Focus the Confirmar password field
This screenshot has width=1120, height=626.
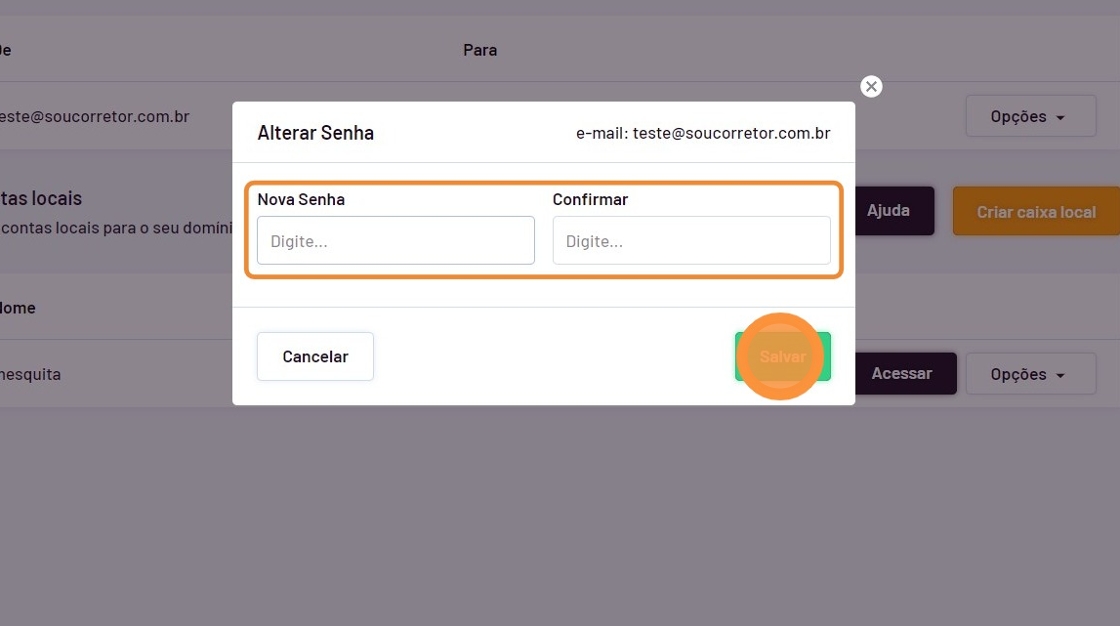click(691, 241)
